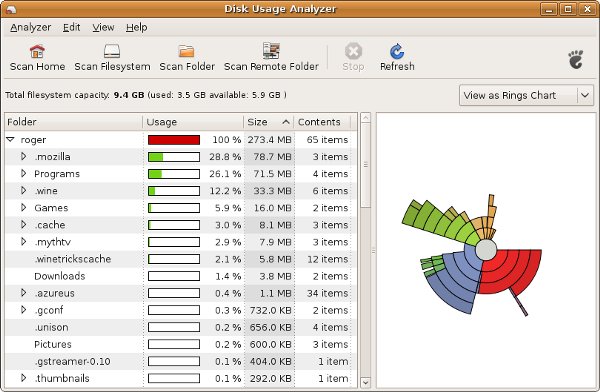Click the Stop scan icon

pyautogui.click(x=353, y=51)
